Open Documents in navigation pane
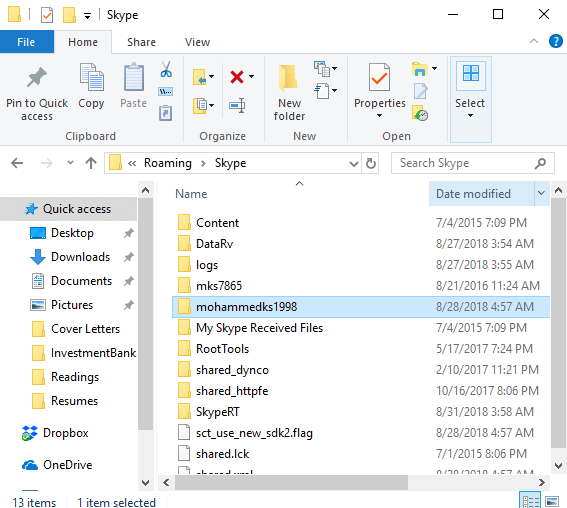 [x=81, y=281]
